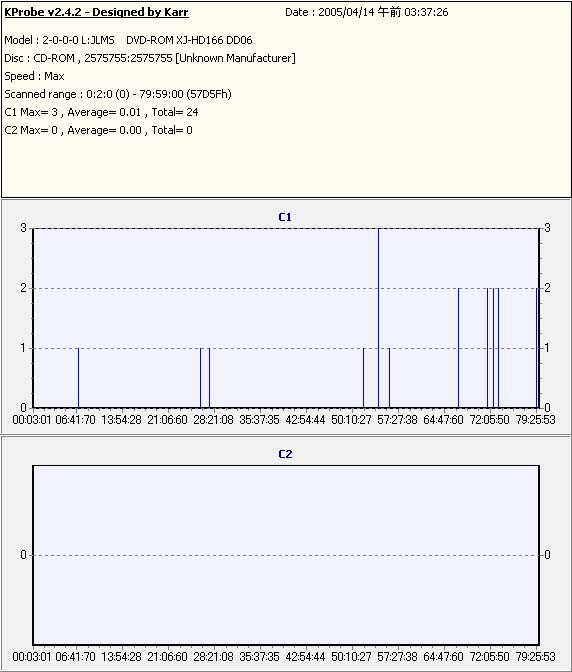
Task: Click the tallest C1 spike reaching 3
Action: 378,318
